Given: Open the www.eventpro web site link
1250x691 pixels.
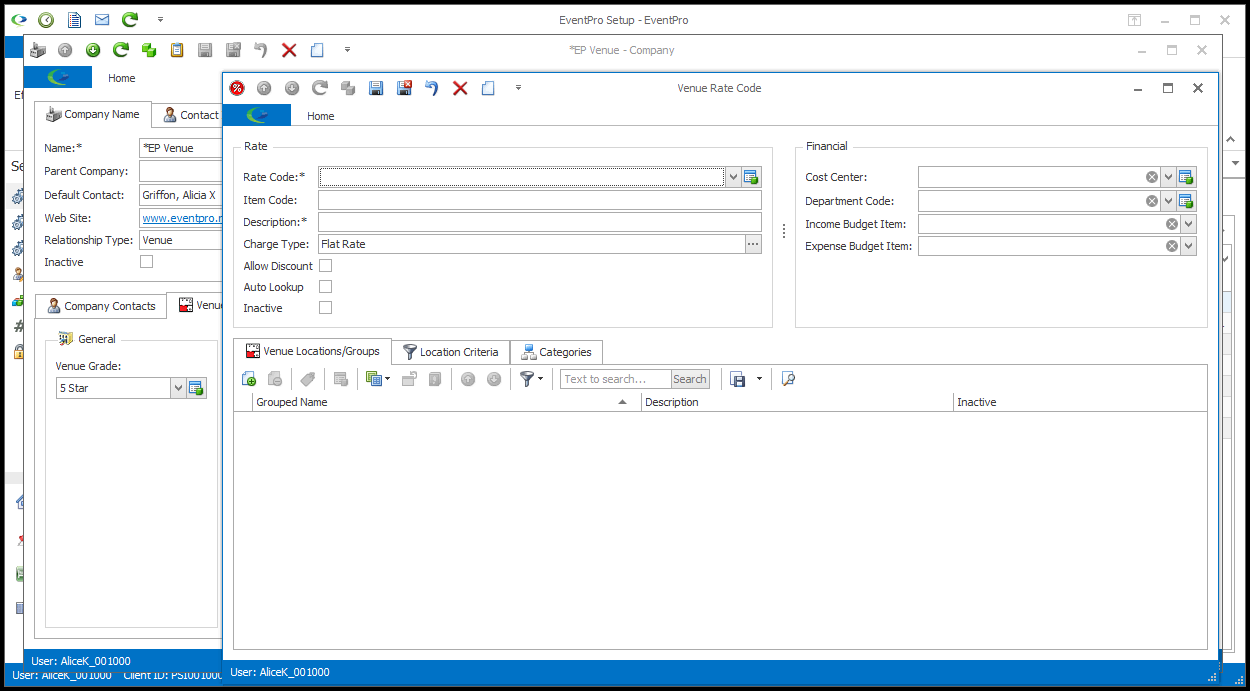Looking at the screenshot, I should [x=180, y=217].
